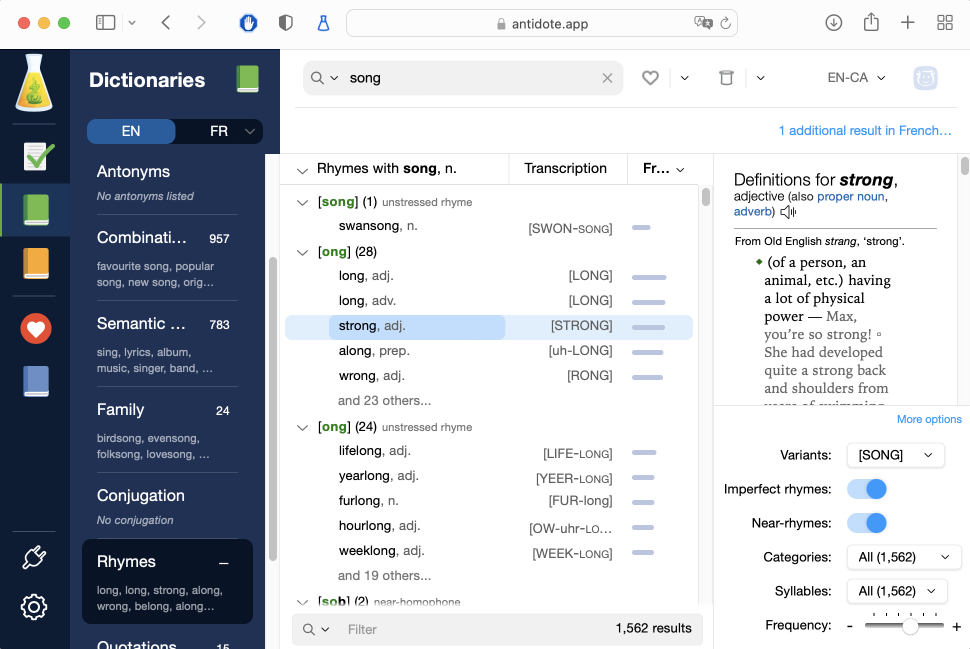Click the plug connector icon in sidebar
The image size is (970, 649).
(34, 557)
